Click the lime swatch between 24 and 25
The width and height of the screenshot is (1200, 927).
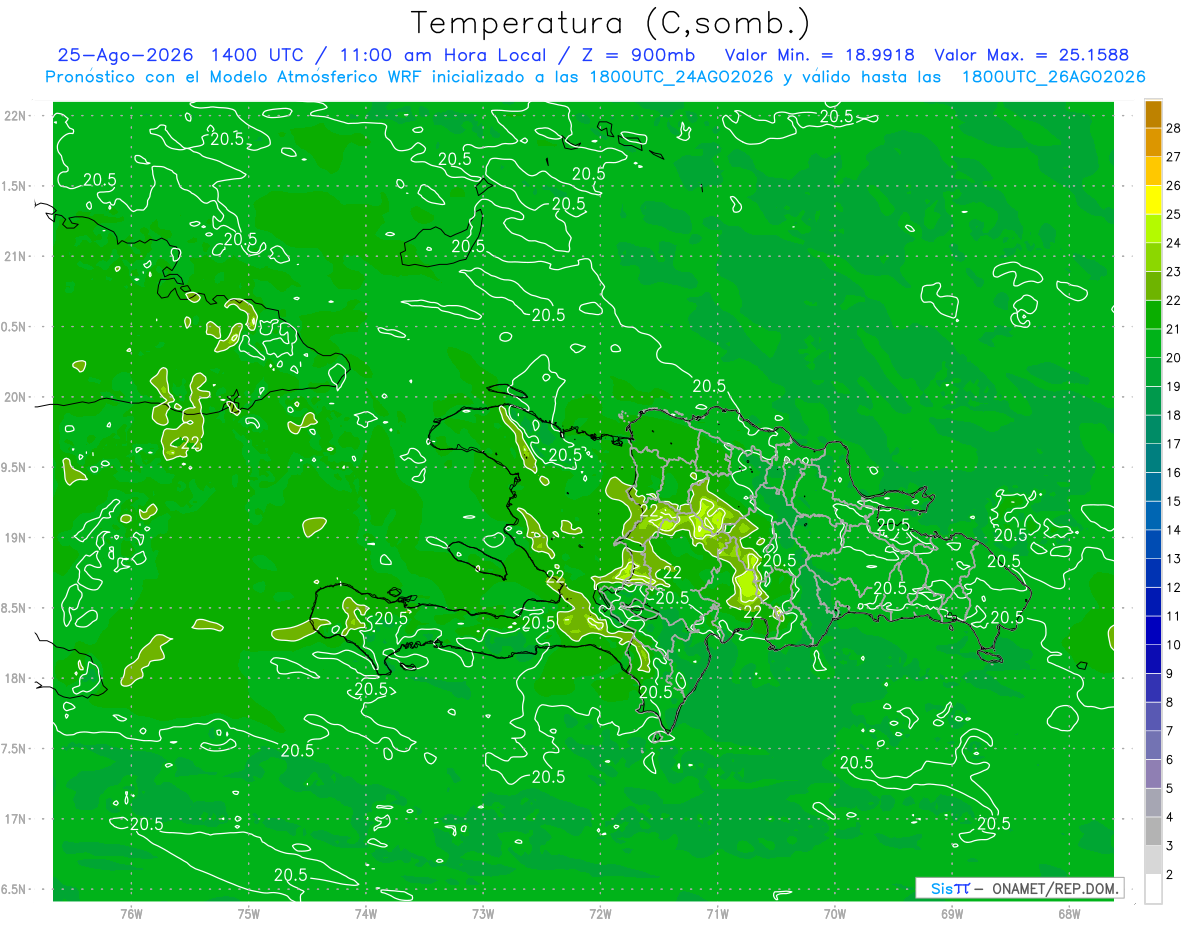[1153, 228]
